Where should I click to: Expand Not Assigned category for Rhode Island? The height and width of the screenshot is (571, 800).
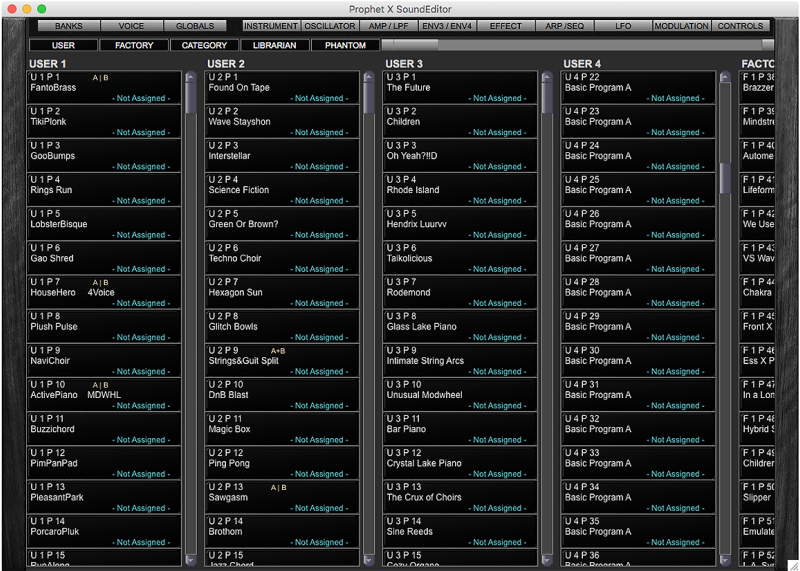[497, 201]
